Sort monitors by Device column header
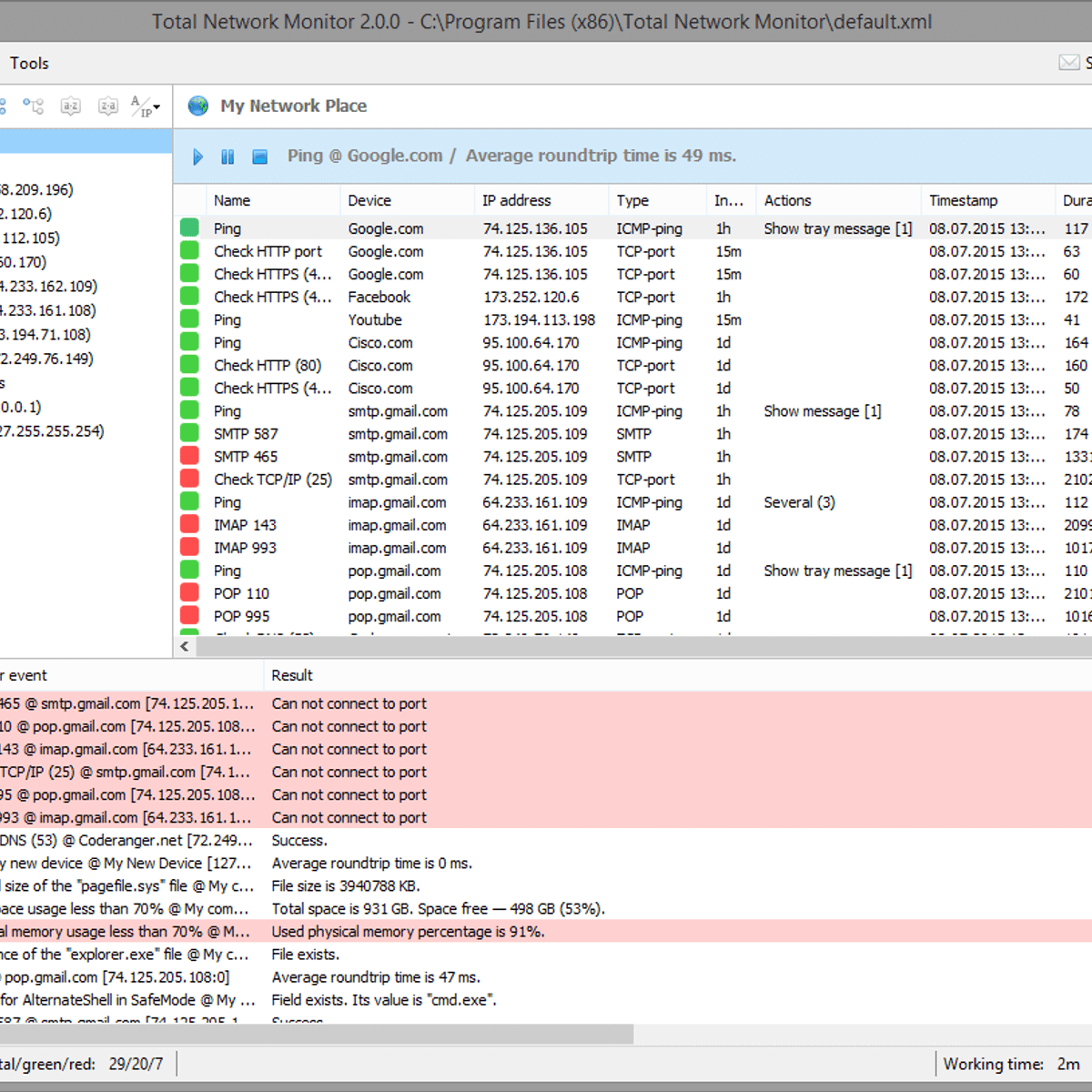Viewport: 1092px width, 1092px height. (x=407, y=200)
